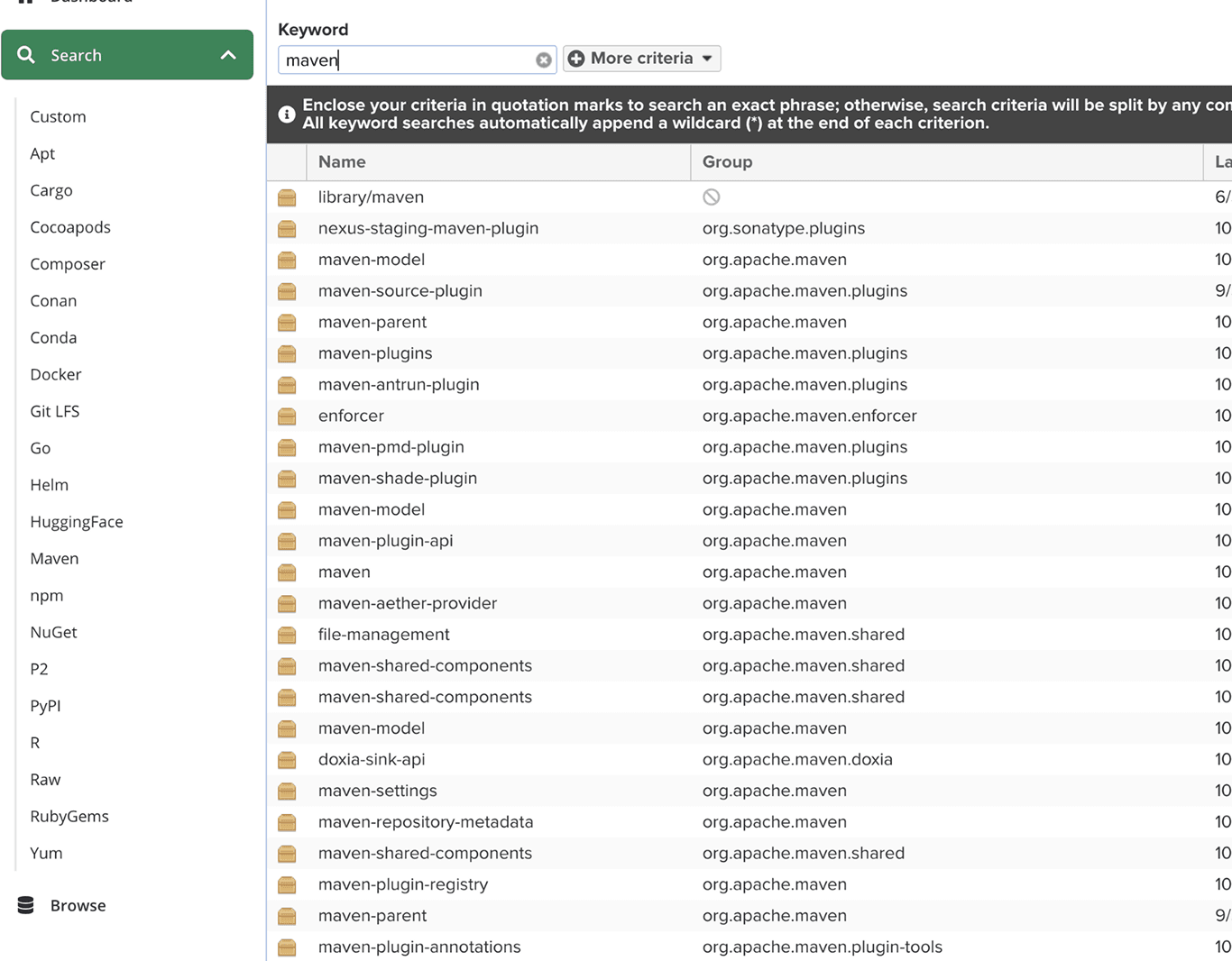
Task: Open the maven-repository-metadata result
Action: point(426,821)
